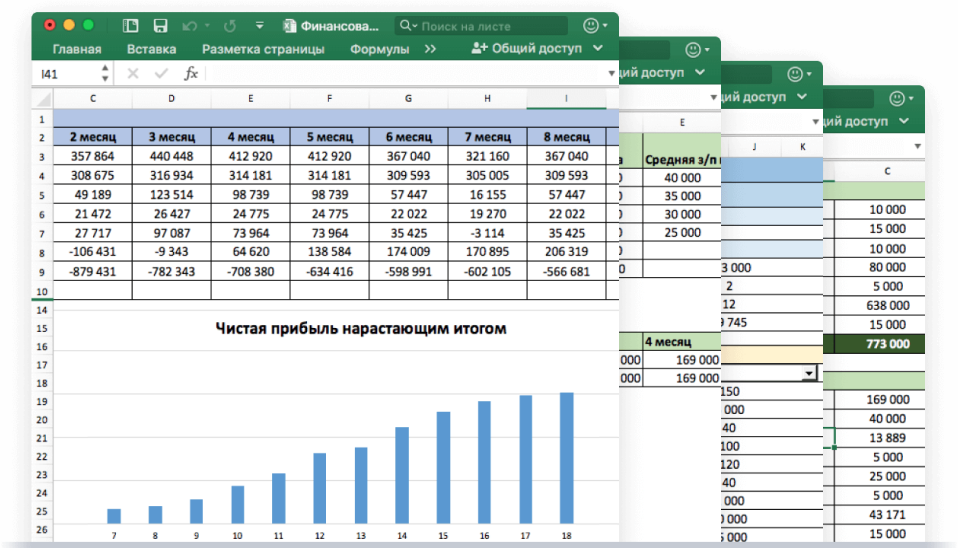
Task: Click the 773 000 total cell in fourth window
Action: tap(880, 344)
